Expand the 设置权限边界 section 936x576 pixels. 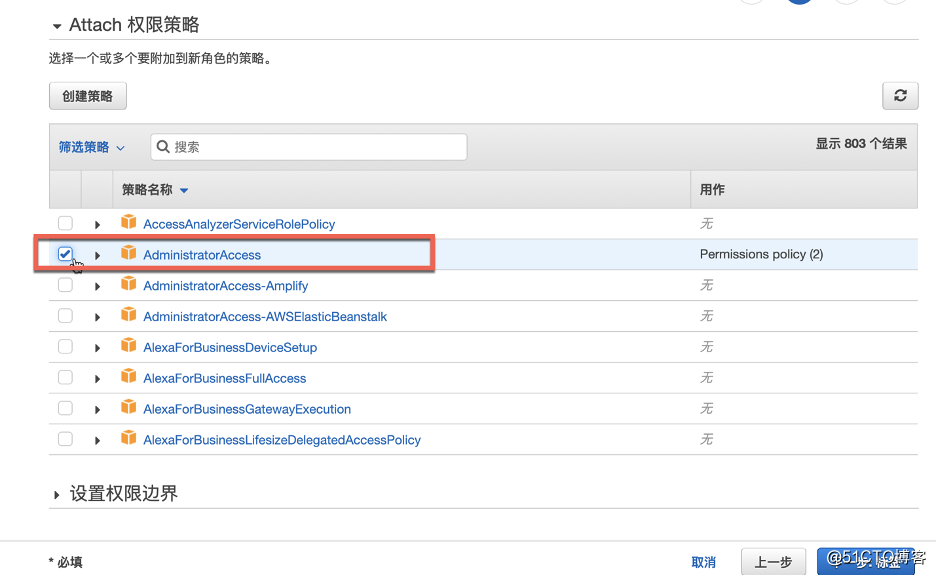(x=57, y=495)
